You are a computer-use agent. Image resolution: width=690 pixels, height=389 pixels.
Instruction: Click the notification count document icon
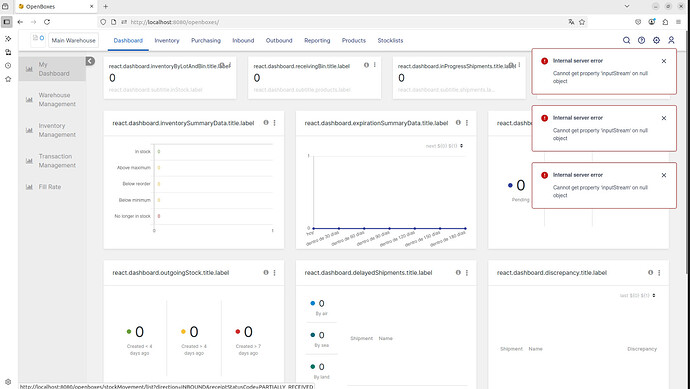(x=38, y=38)
